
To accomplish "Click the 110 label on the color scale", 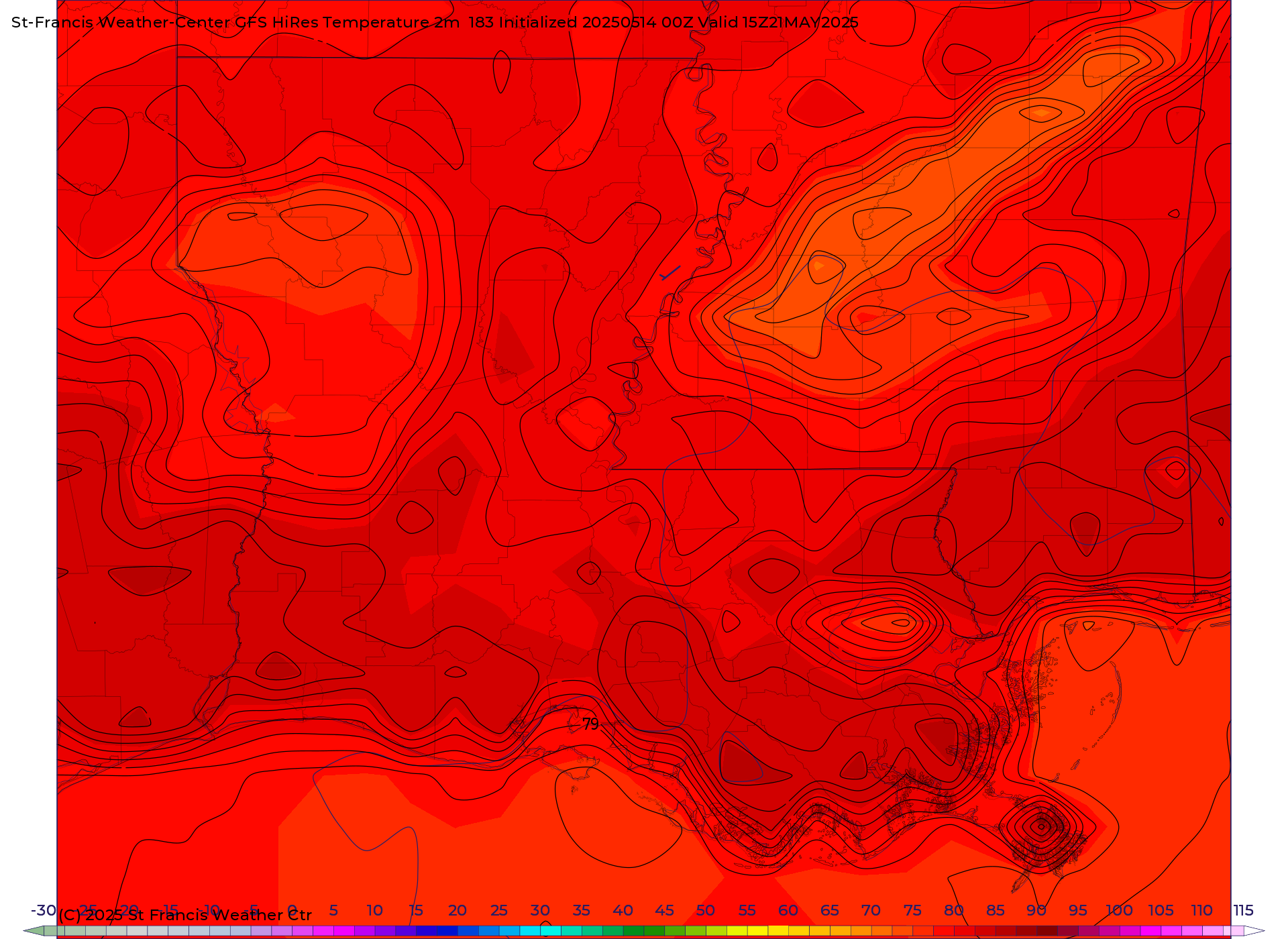I will click(1201, 910).
